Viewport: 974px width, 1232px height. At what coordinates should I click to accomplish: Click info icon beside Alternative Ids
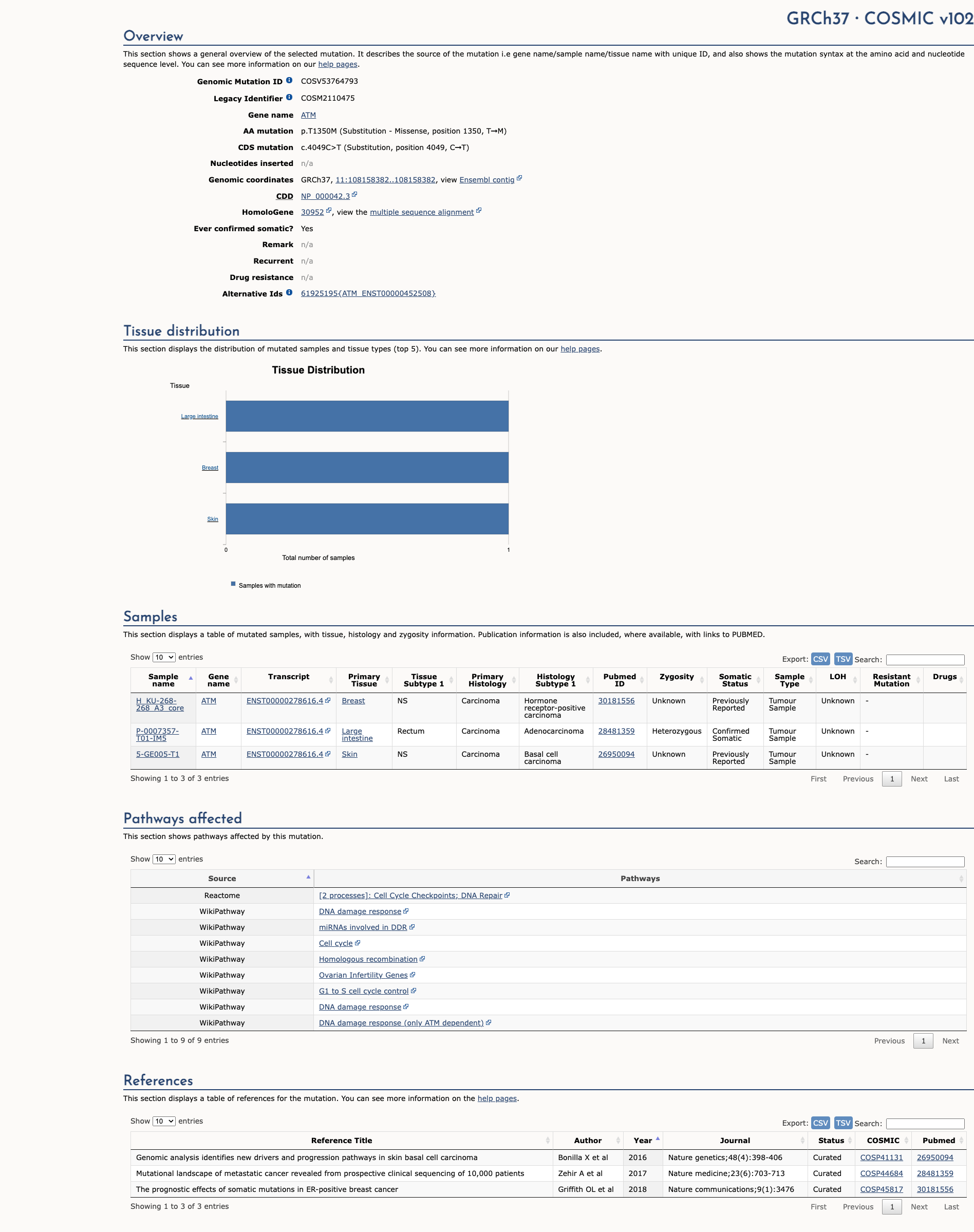(289, 293)
